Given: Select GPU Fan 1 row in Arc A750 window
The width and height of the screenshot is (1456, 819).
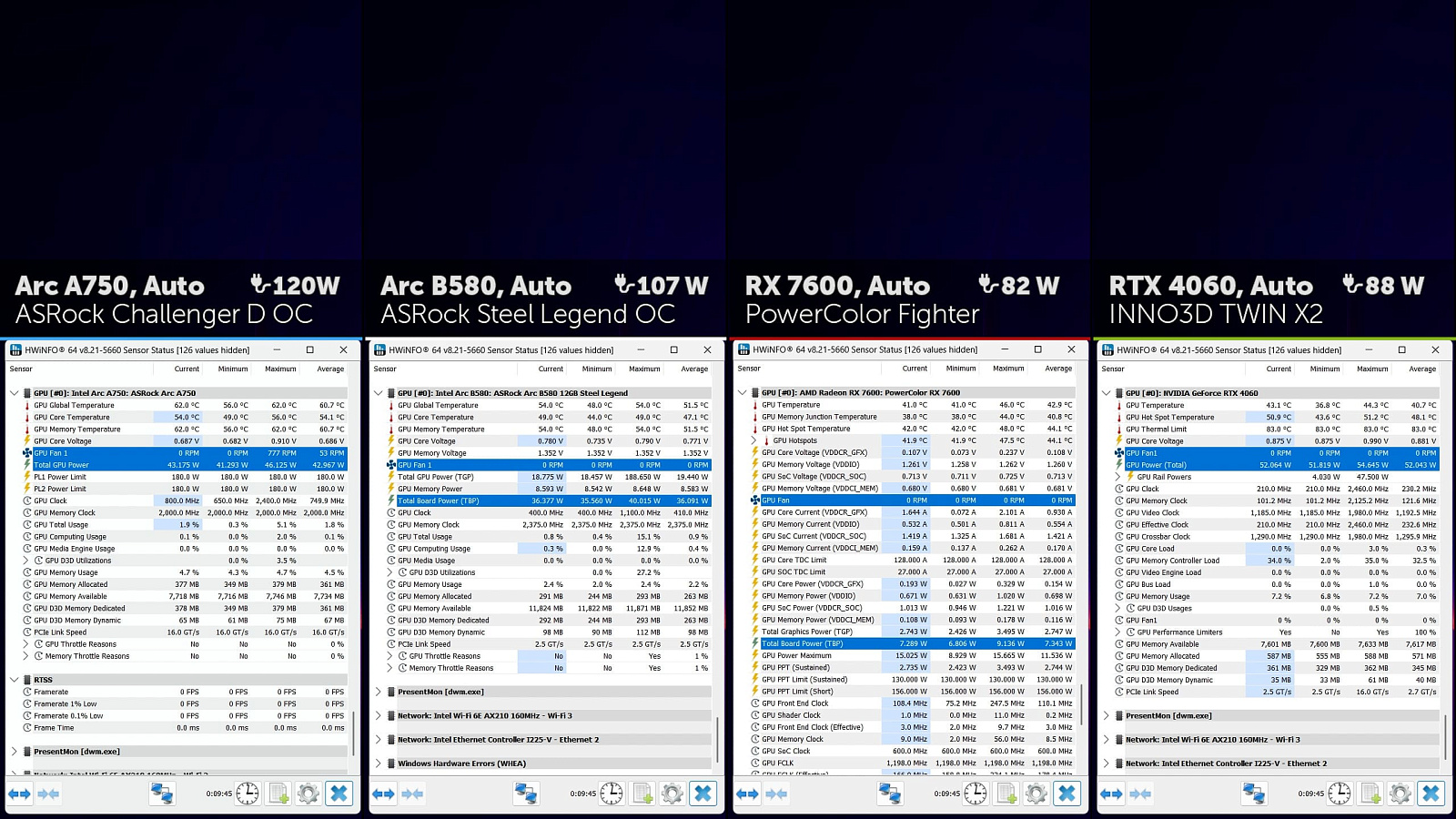Looking at the screenshot, I should pyautogui.click(x=185, y=453).
